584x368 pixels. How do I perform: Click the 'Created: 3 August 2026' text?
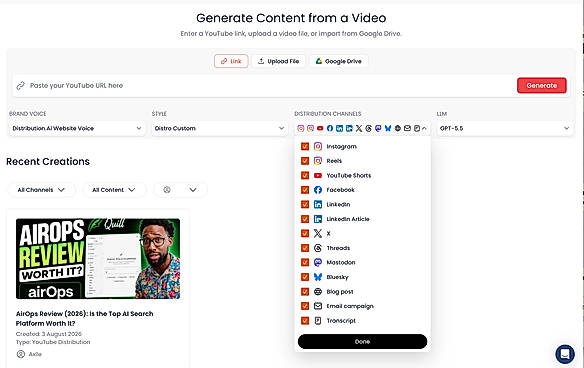pos(49,334)
